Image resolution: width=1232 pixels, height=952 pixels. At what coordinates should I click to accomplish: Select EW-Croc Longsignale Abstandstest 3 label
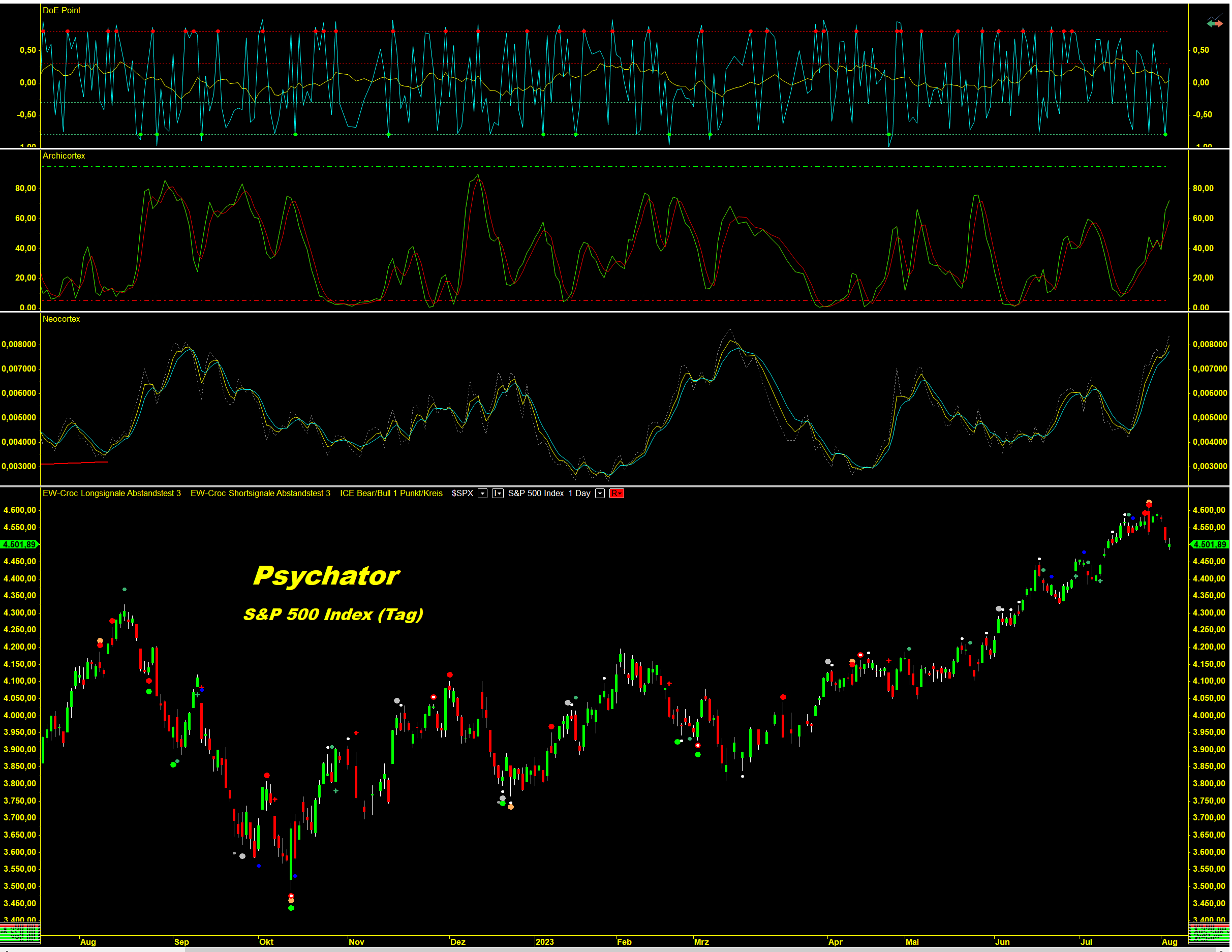coord(112,494)
